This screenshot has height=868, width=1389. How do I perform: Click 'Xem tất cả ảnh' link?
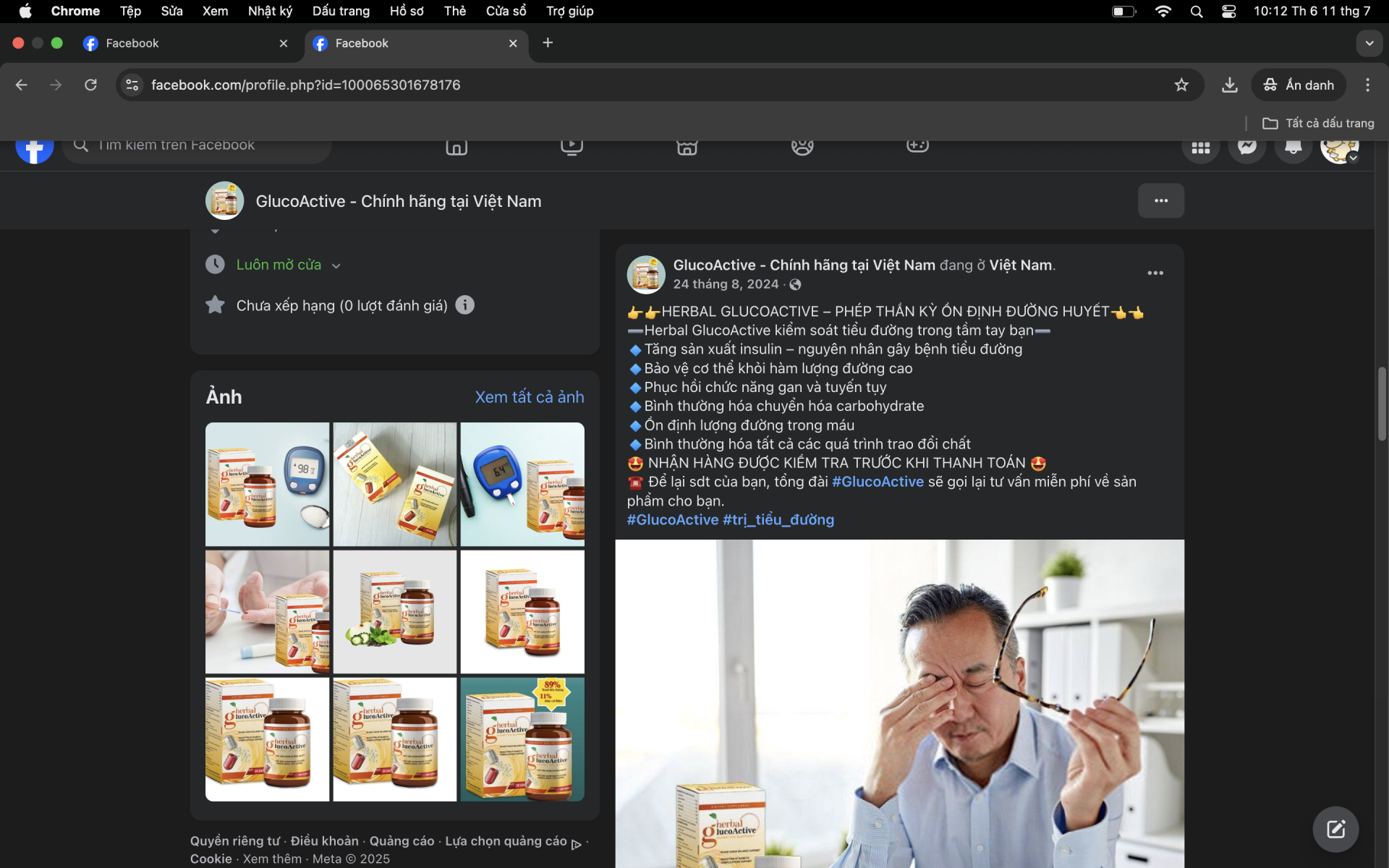click(530, 397)
